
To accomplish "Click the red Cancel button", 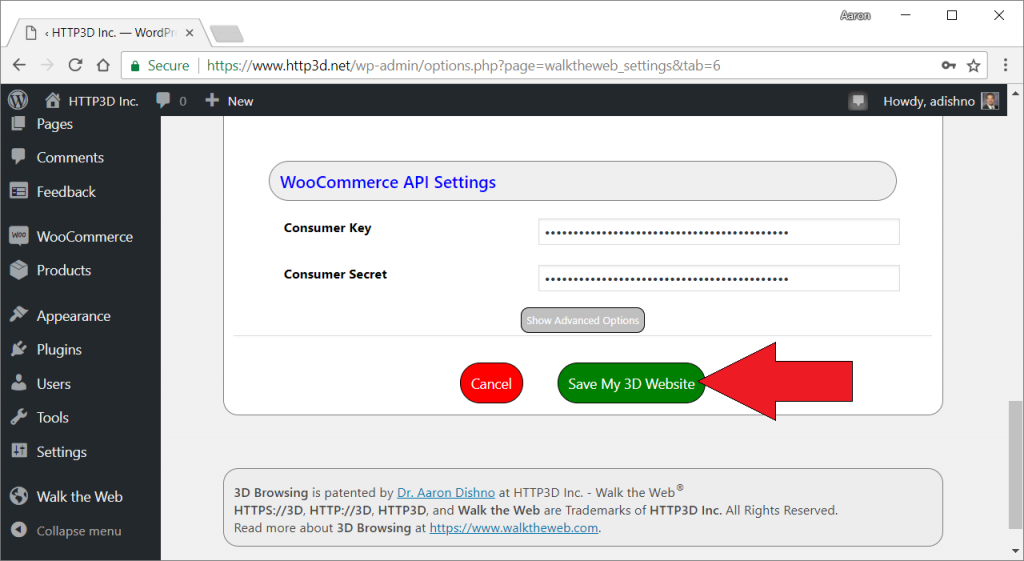I will point(491,383).
